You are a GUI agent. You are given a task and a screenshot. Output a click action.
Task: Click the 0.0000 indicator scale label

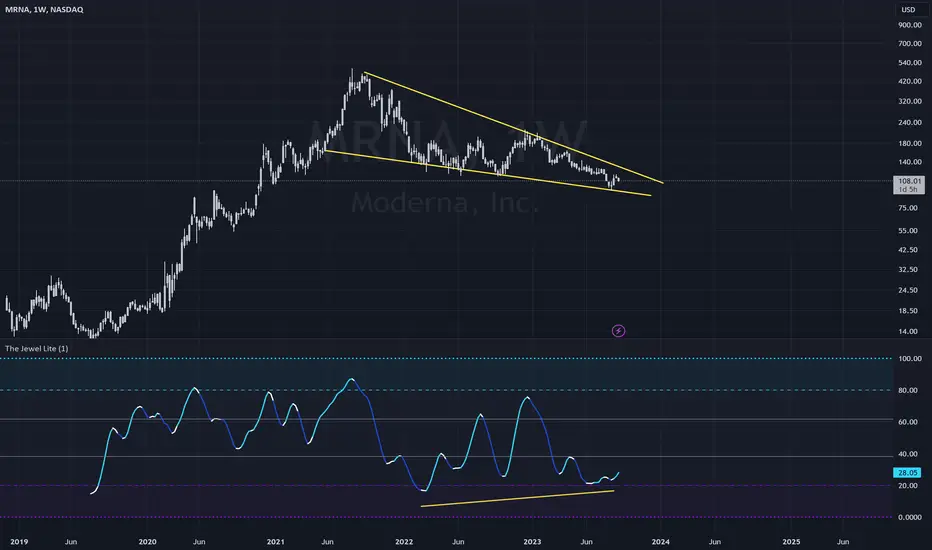point(910,517)
